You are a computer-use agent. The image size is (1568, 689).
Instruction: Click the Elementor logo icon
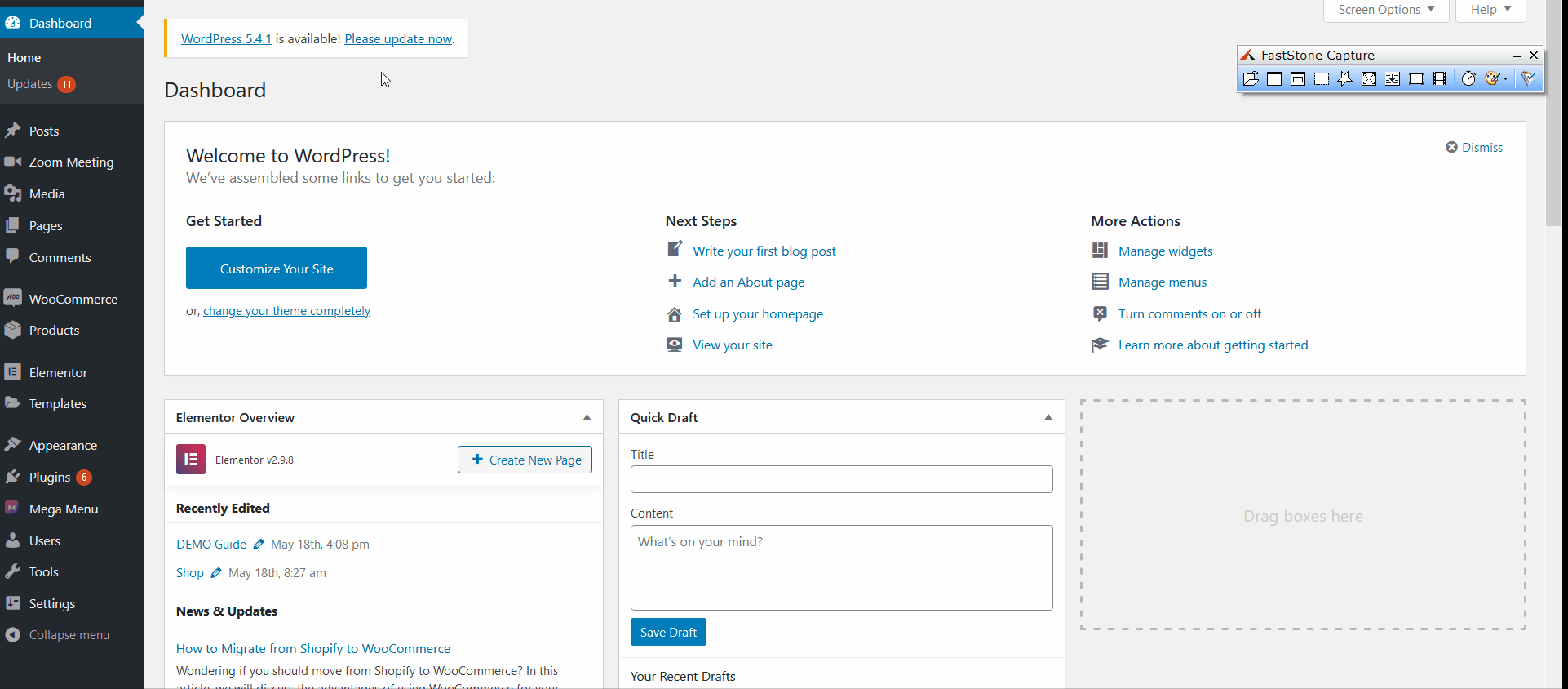(191, 460)
